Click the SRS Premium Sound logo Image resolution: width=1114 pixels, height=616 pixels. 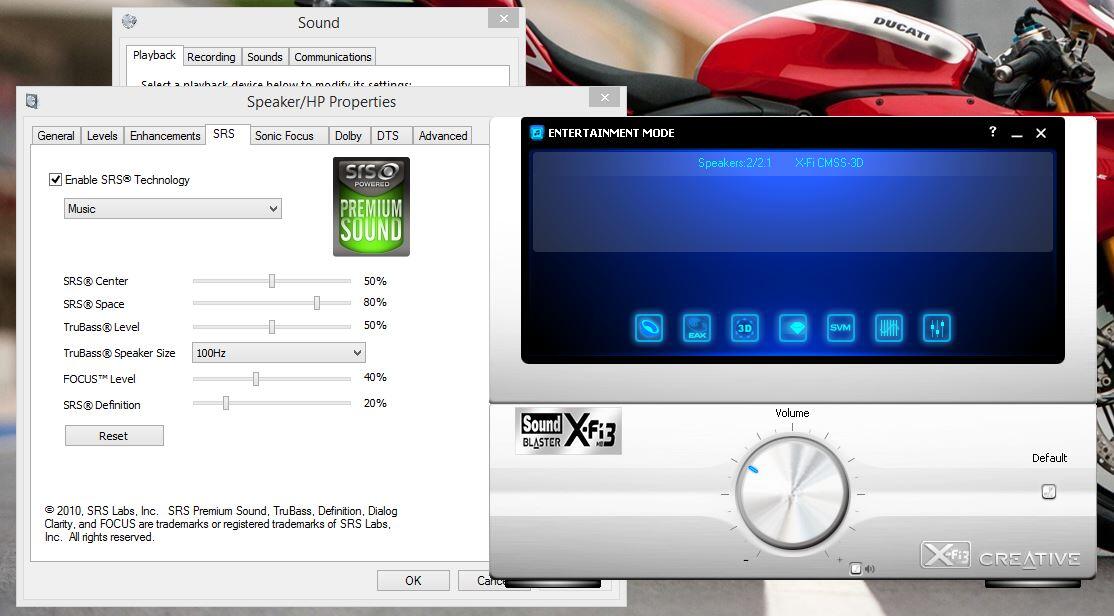tap(372, 207)
